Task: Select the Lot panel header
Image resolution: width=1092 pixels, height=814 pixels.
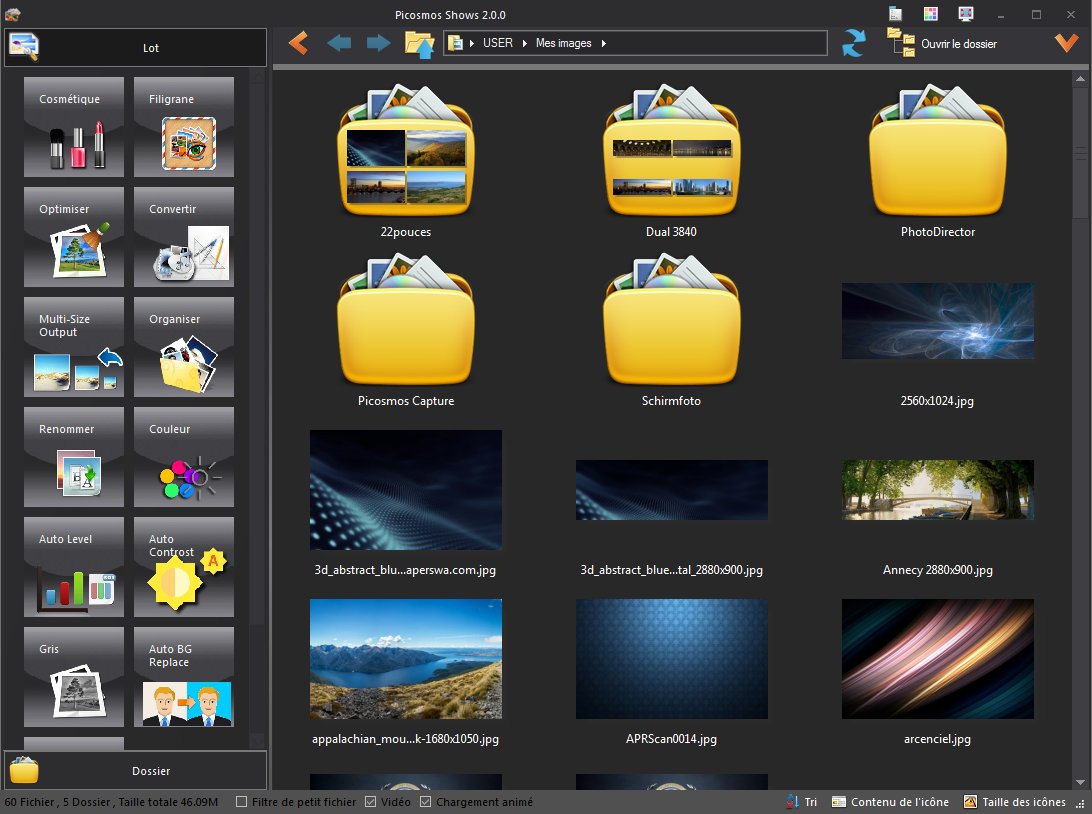Action: coord(136,47)
